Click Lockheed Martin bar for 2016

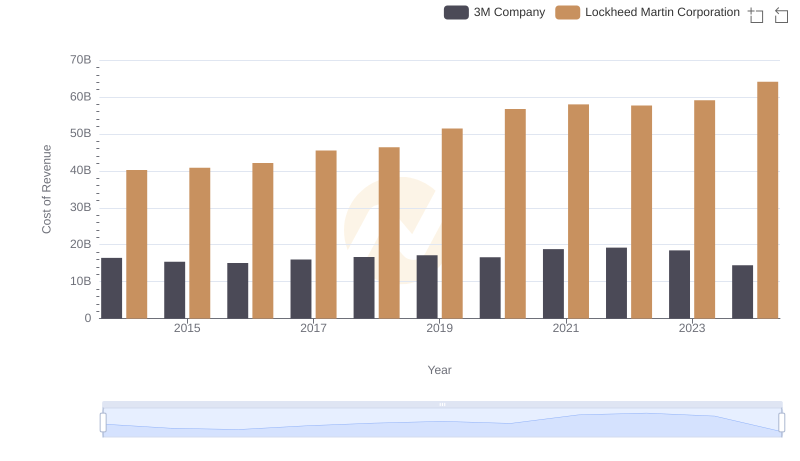(263, 241)
